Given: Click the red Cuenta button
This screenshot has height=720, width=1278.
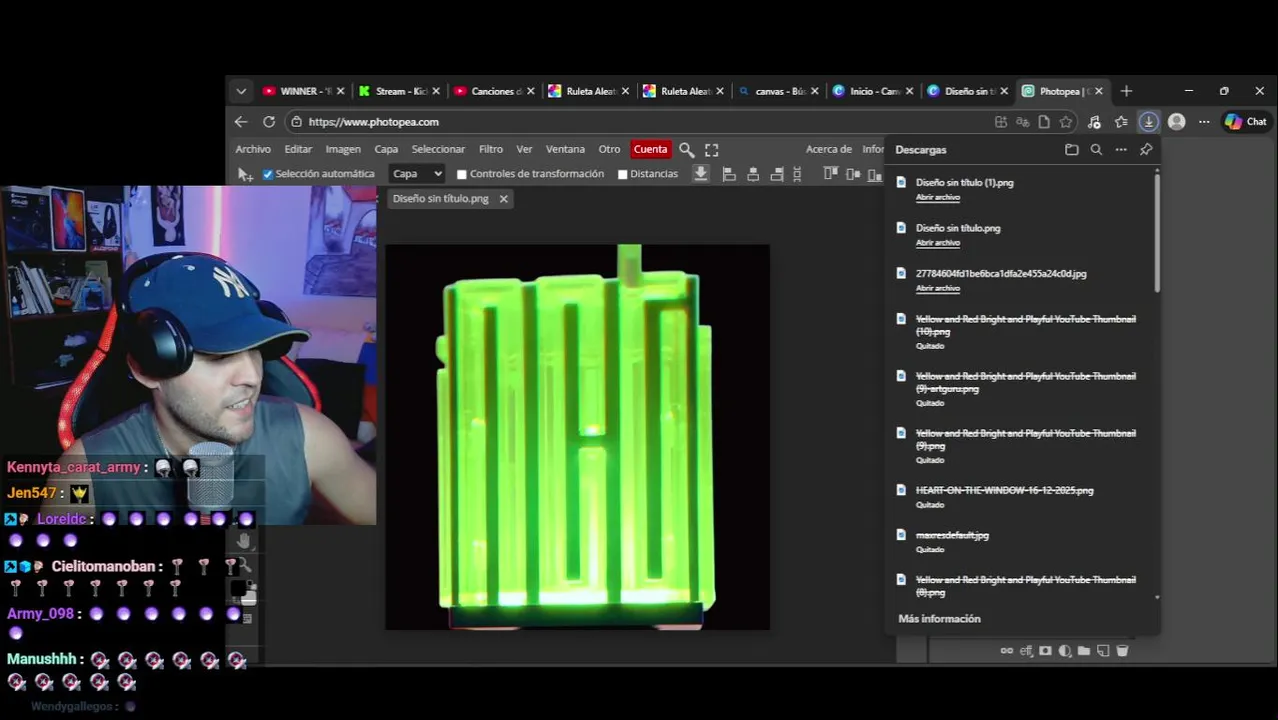Looking at the screenshot, I should click(650, 149).
